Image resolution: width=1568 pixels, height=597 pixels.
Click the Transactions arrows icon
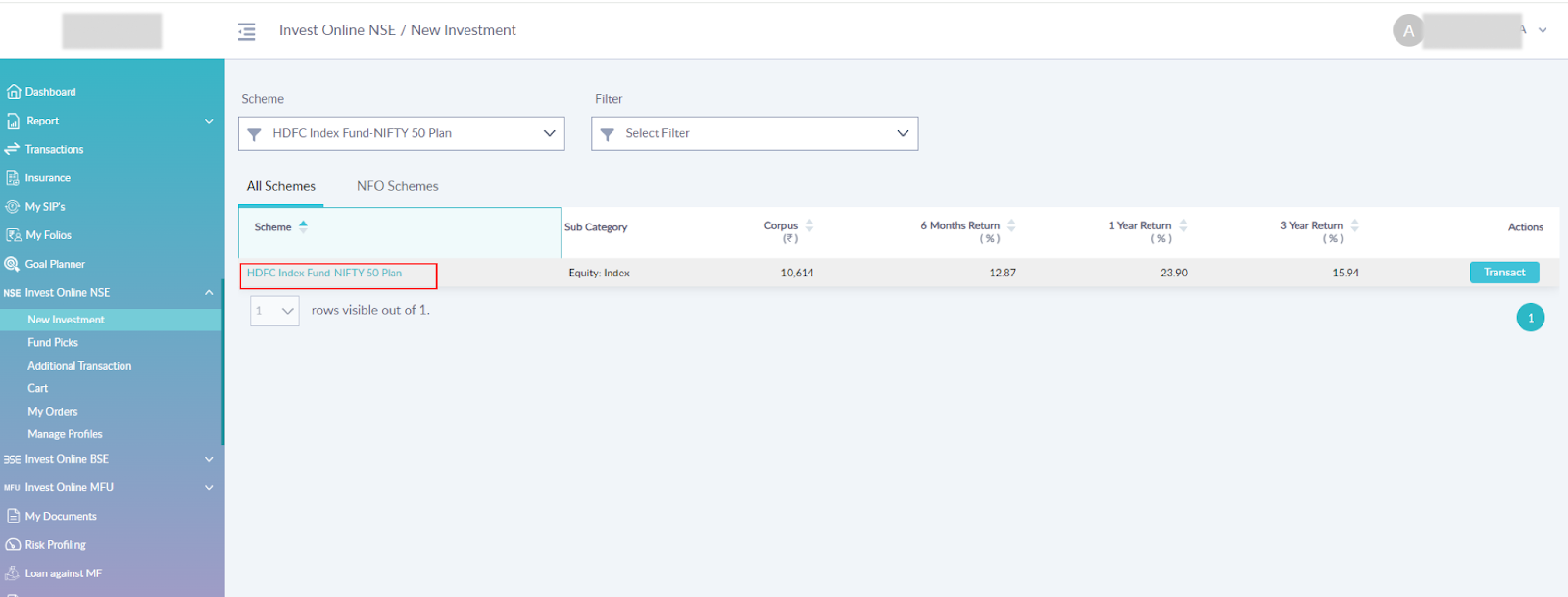[12, 149]
